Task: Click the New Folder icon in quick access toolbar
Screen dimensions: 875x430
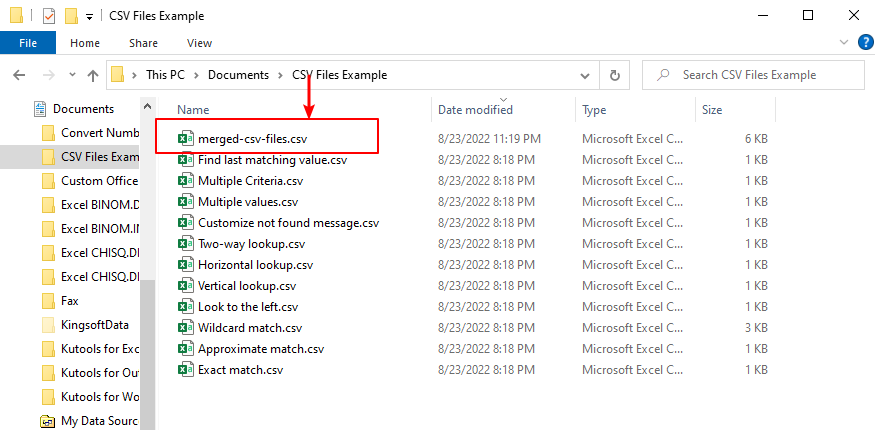Action: (71, 16)
